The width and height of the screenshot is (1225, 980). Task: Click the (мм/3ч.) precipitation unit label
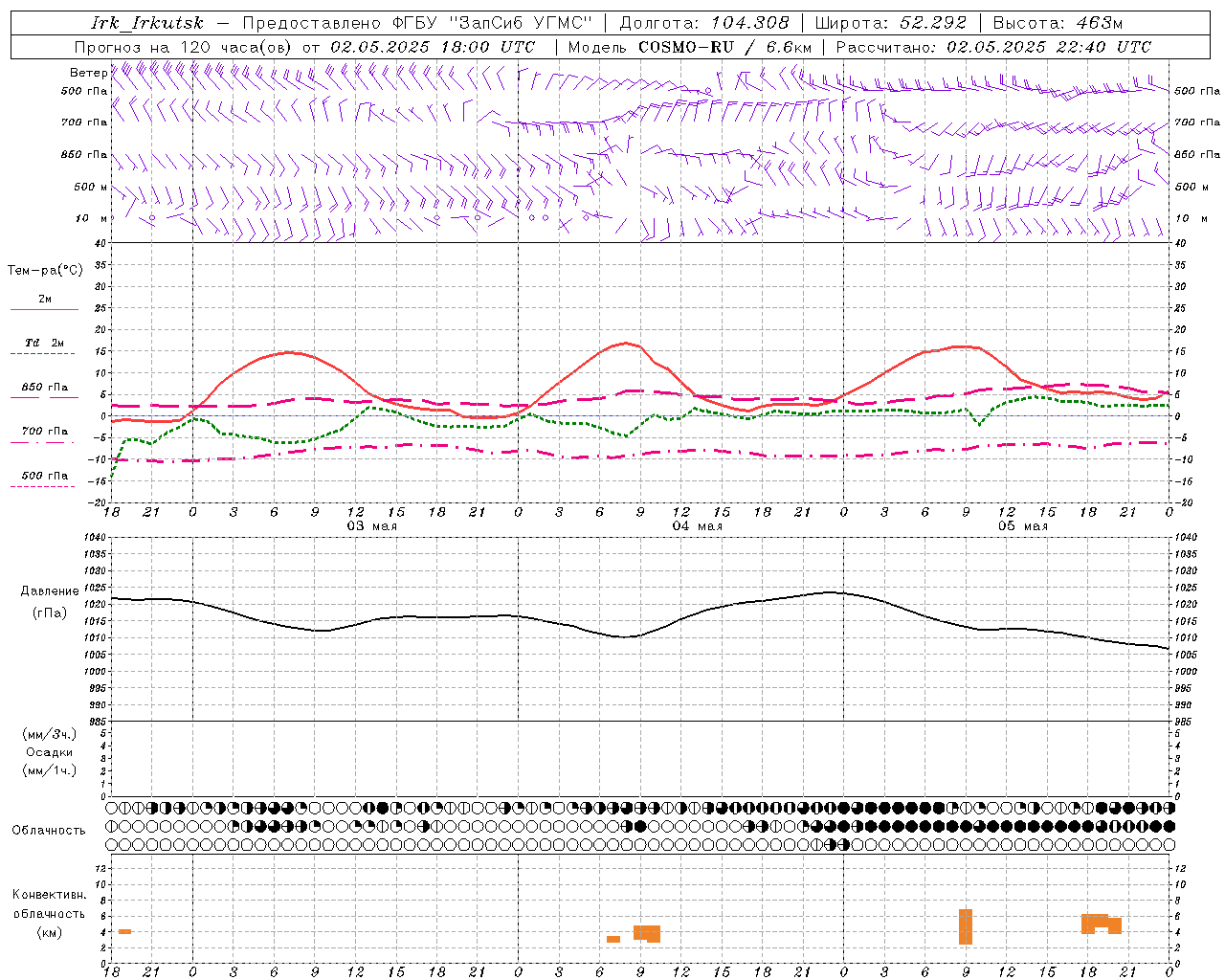pos(50,734)
